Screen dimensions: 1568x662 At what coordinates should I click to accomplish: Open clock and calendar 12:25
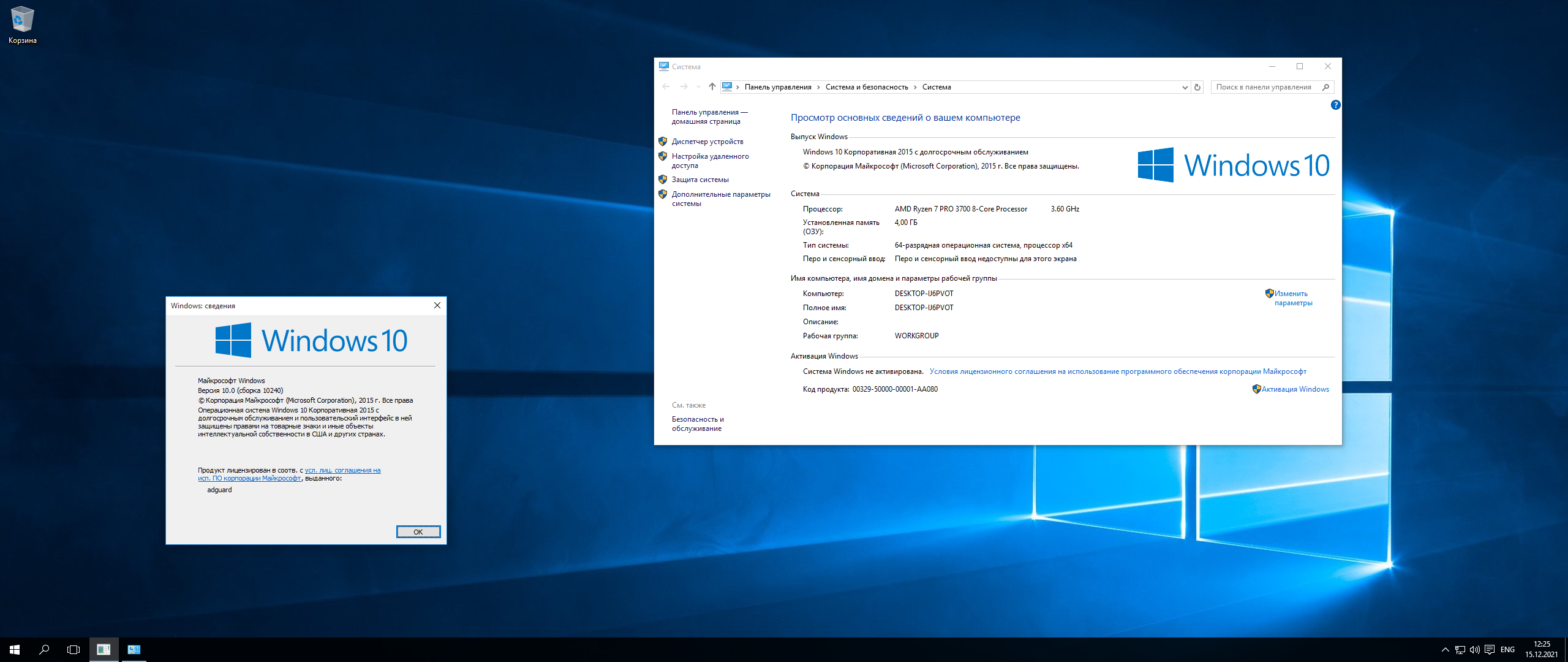pyautogui.click(x=1542, y=650)
